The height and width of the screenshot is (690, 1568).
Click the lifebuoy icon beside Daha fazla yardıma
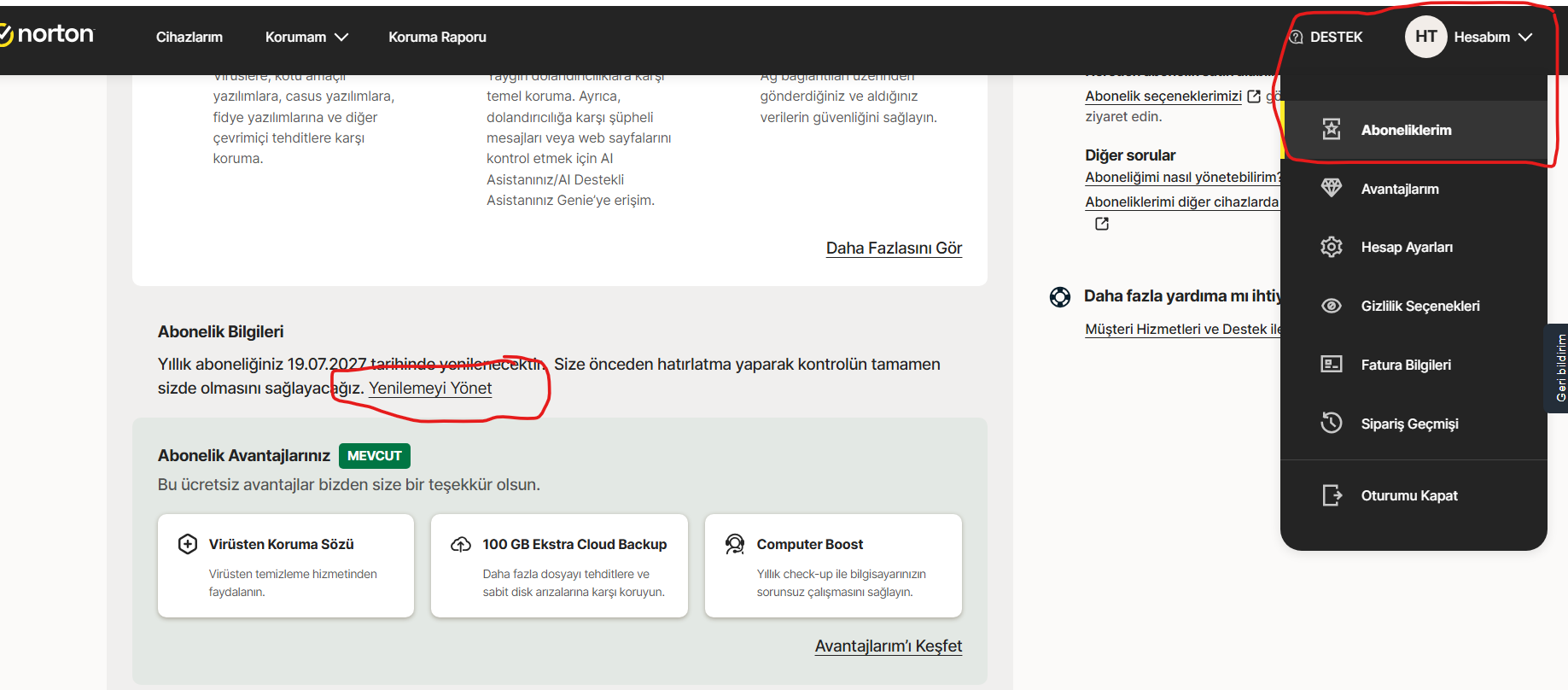(x=1060, y=296)
